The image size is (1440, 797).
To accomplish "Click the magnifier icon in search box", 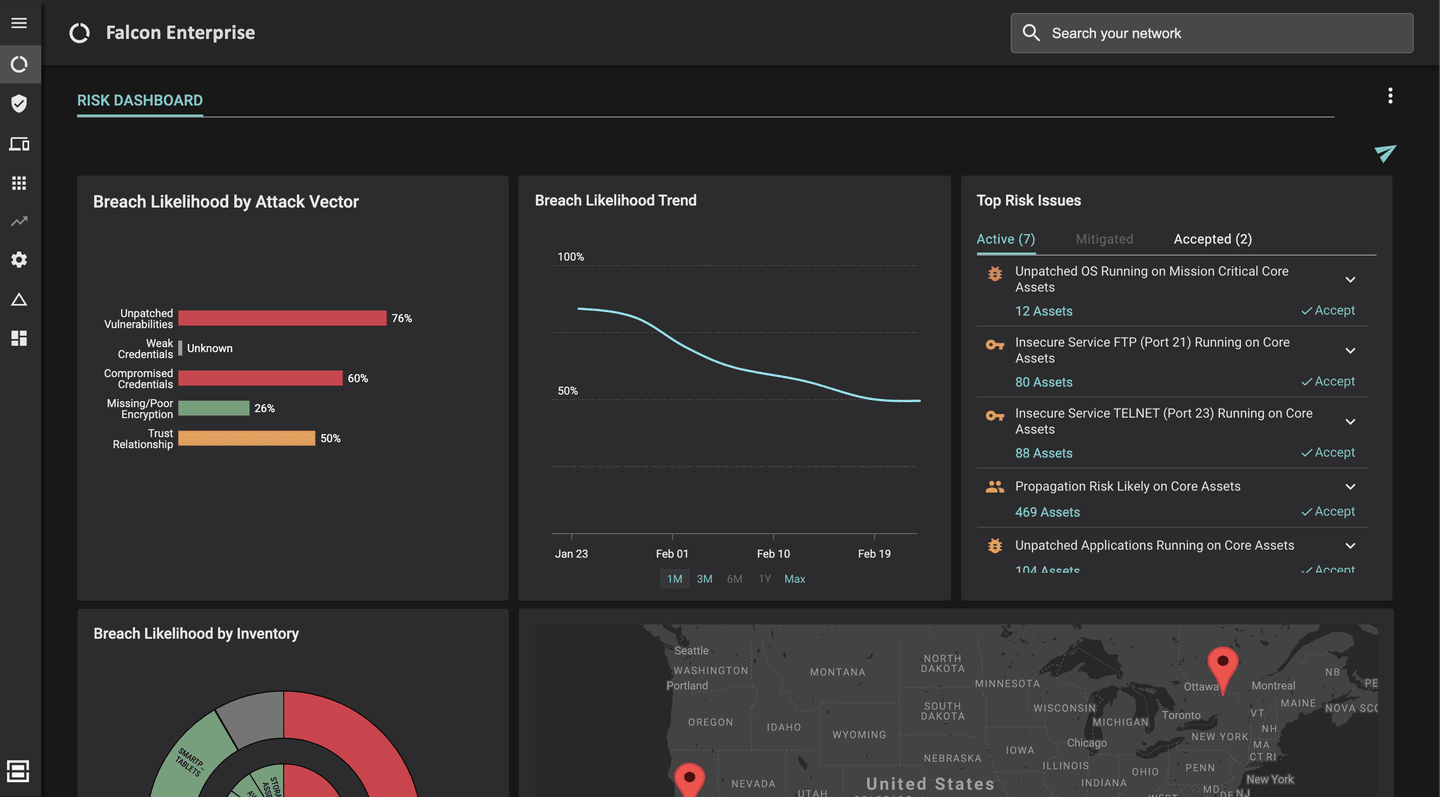I will point(1031,33).
